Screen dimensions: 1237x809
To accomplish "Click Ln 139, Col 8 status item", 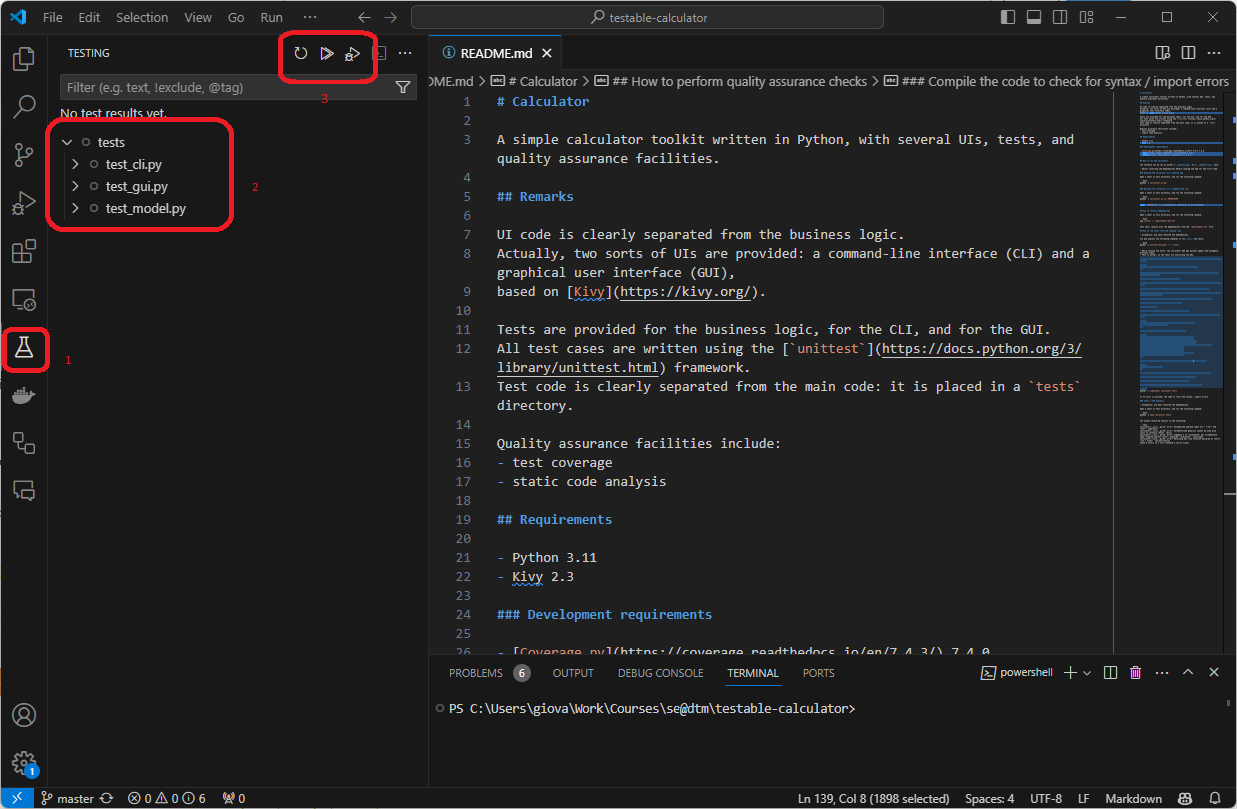I will pos(875,798).
